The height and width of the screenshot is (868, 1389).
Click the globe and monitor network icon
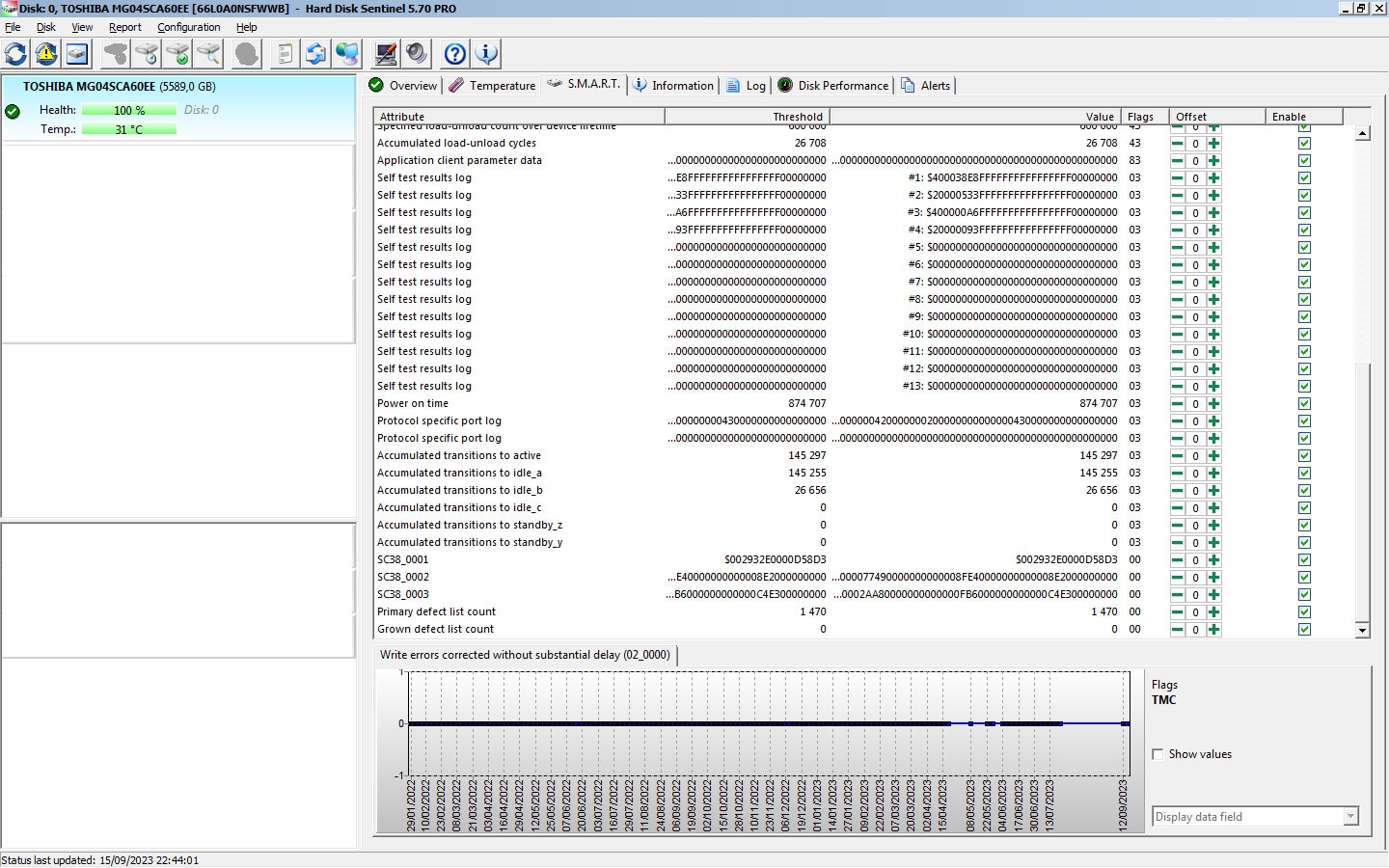tap(346, 54)
